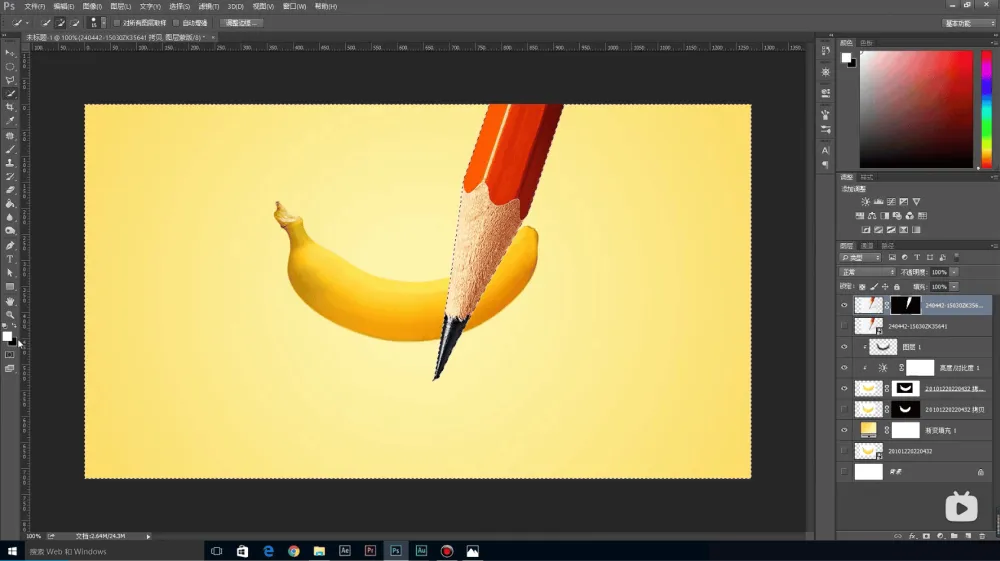
Task: Choose the Eraser tool
Action: tap(10, 190)
